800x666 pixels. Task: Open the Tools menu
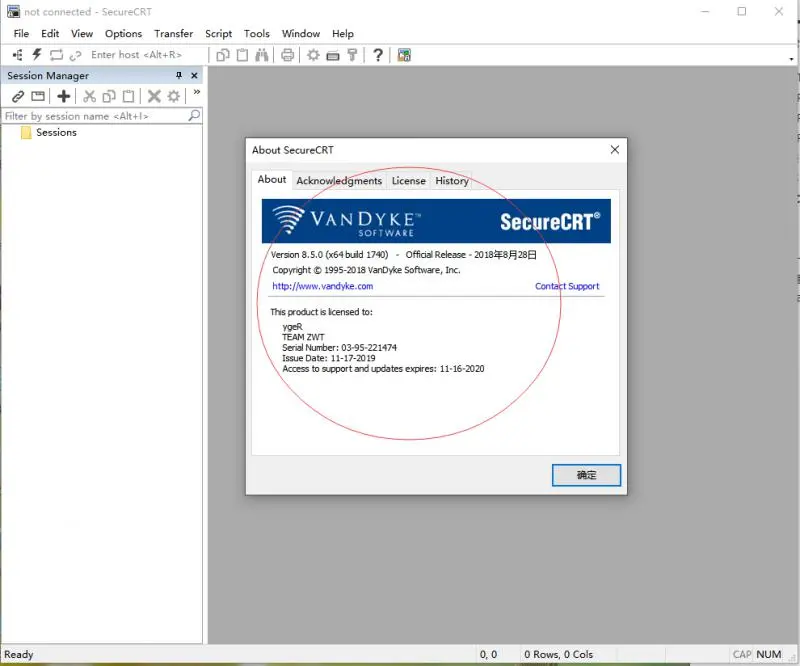pos(257,34)
